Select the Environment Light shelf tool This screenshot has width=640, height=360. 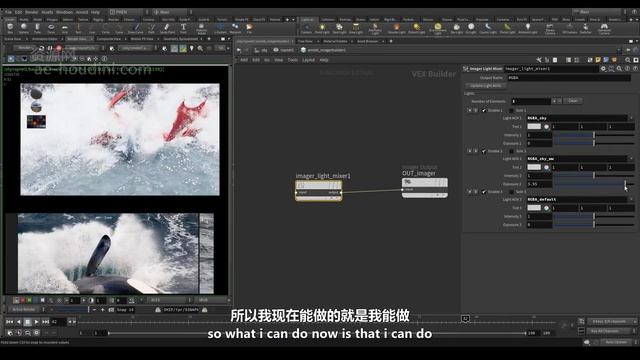click(438, 29)
